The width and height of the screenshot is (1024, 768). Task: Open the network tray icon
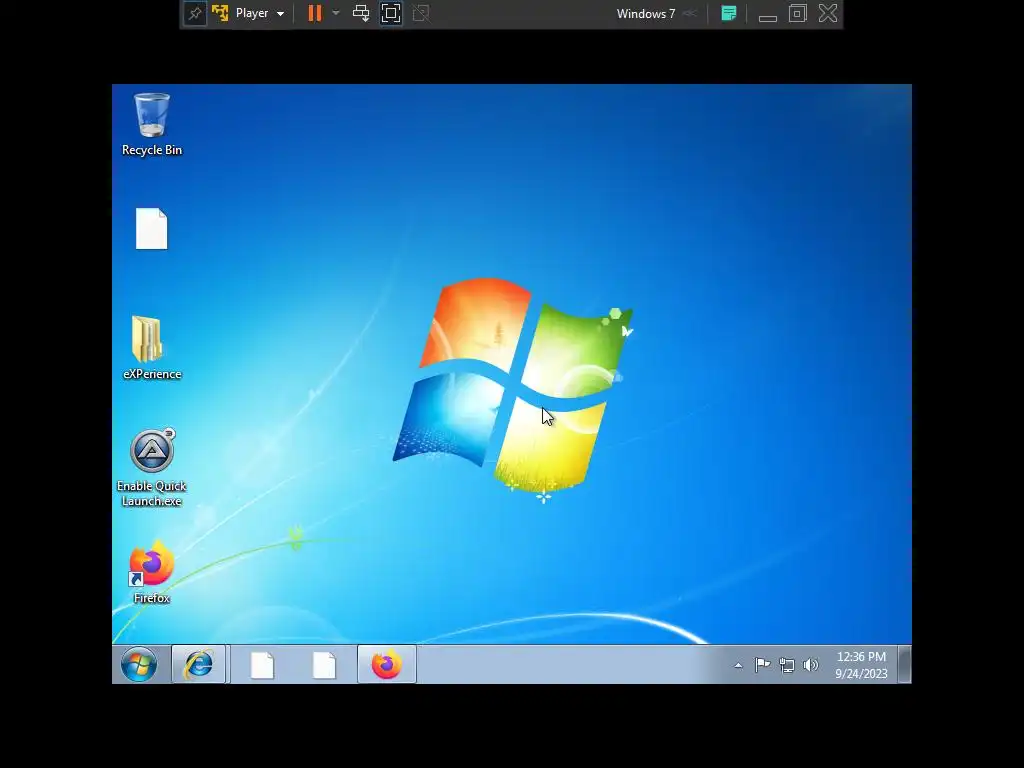point(787,665)
